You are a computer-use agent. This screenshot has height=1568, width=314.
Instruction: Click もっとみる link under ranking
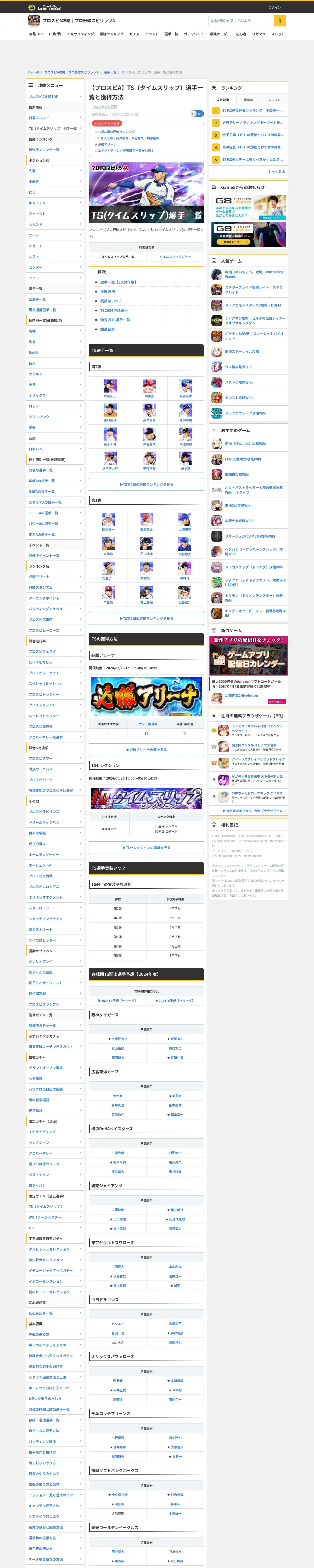(277, 172)
